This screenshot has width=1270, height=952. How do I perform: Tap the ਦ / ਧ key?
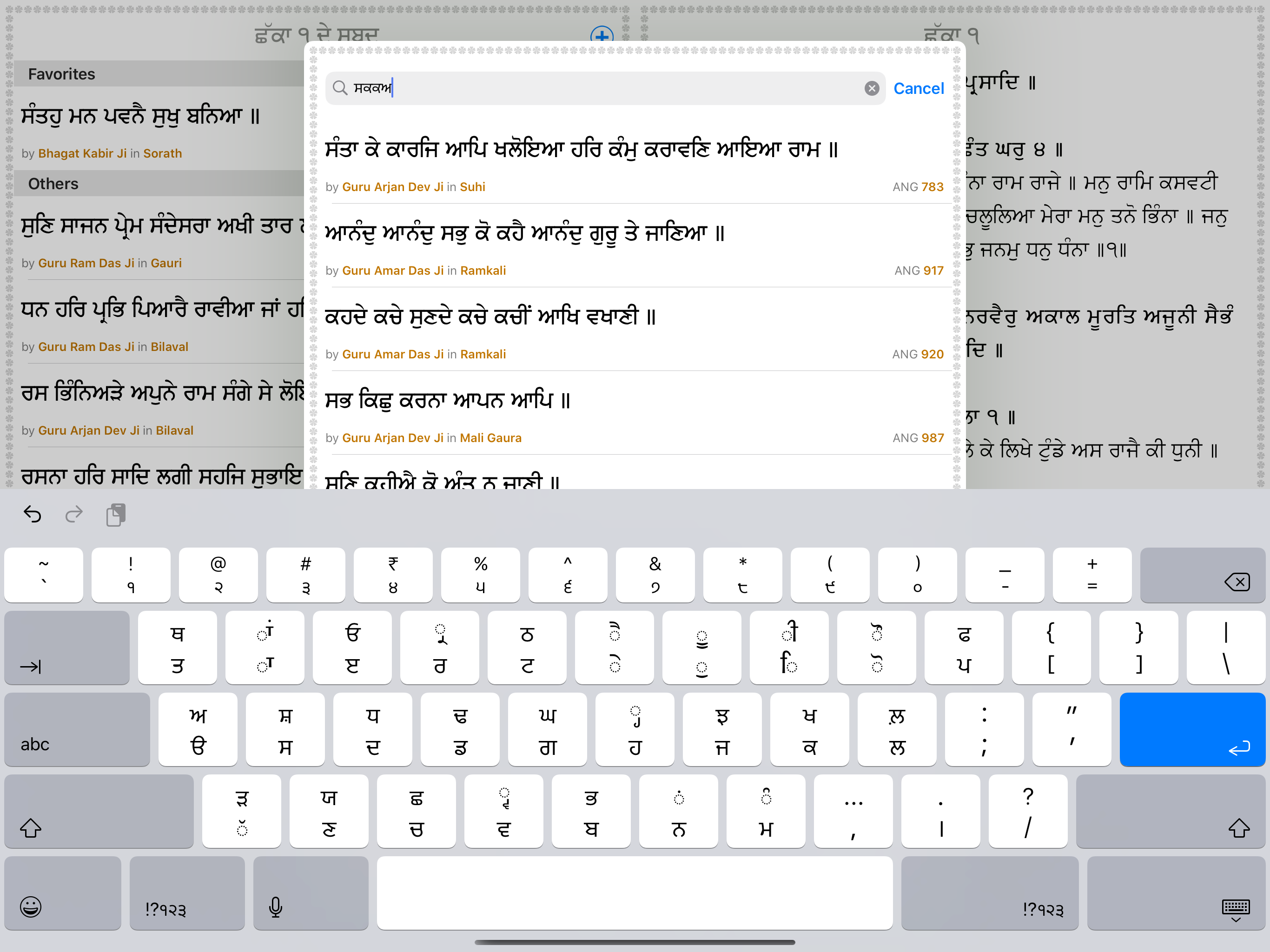click(373, 729)
